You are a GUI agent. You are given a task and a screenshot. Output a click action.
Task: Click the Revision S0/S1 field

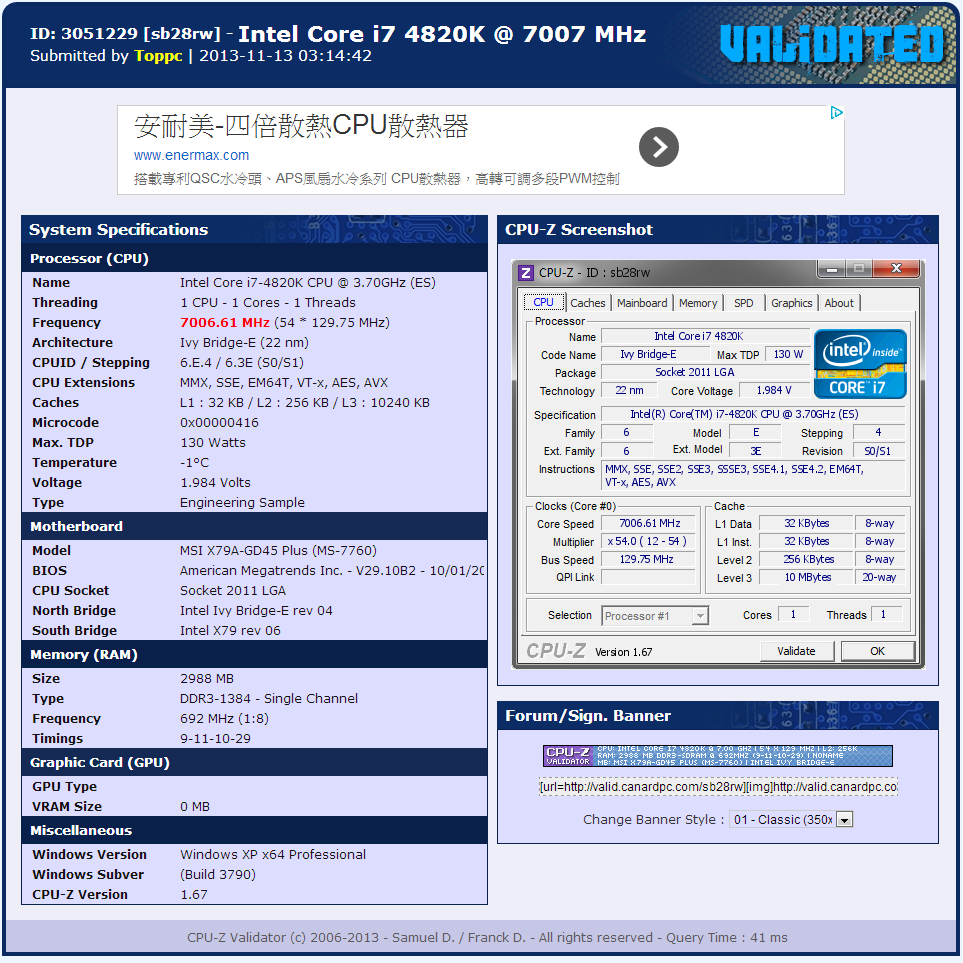[878, 451]
